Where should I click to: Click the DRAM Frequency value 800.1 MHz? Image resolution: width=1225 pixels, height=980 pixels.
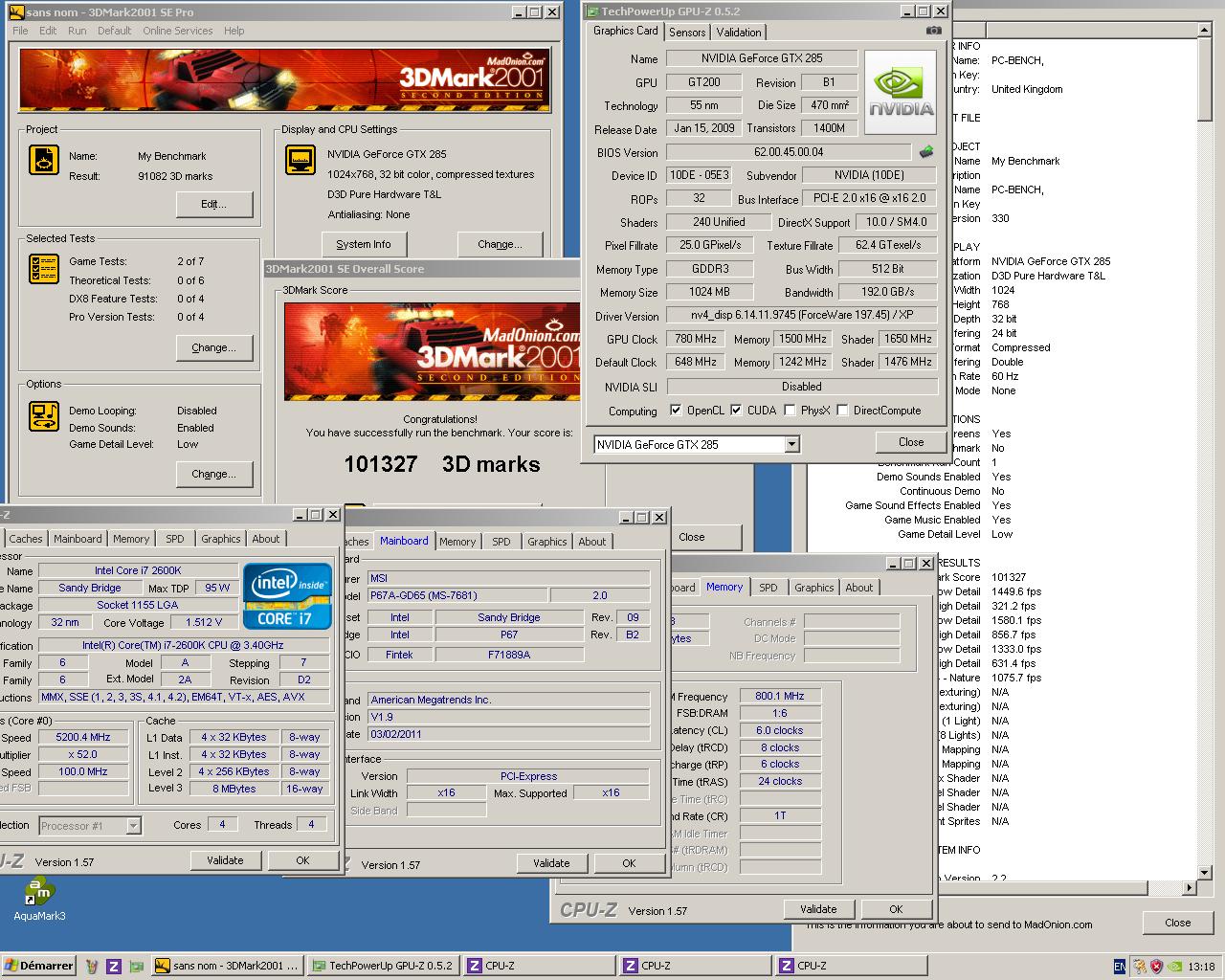(780, 697)
